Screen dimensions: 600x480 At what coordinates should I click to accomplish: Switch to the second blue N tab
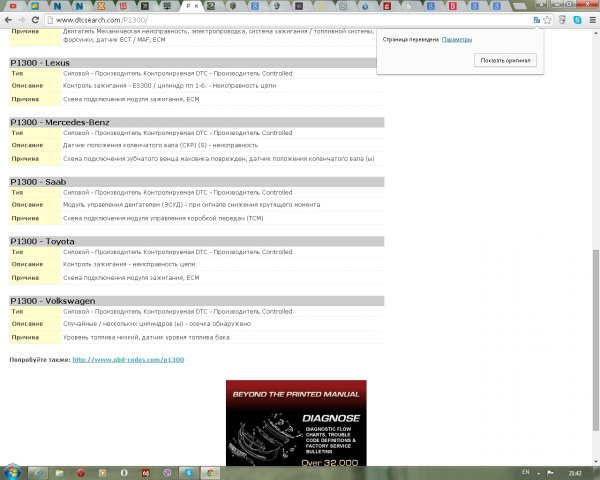[79, 6]
